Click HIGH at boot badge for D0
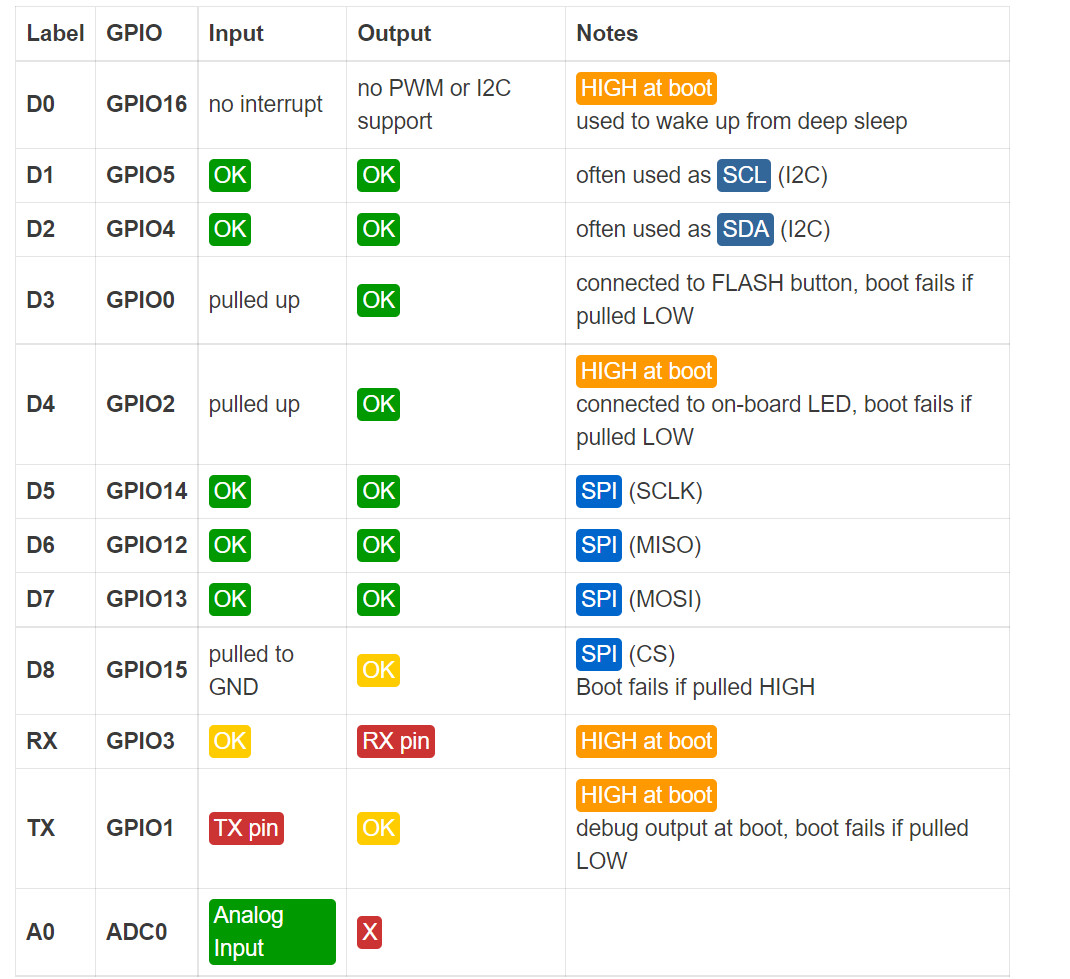Image resolution: width=1070 pixels, height=979 pixels. click(x=646, y=88)
